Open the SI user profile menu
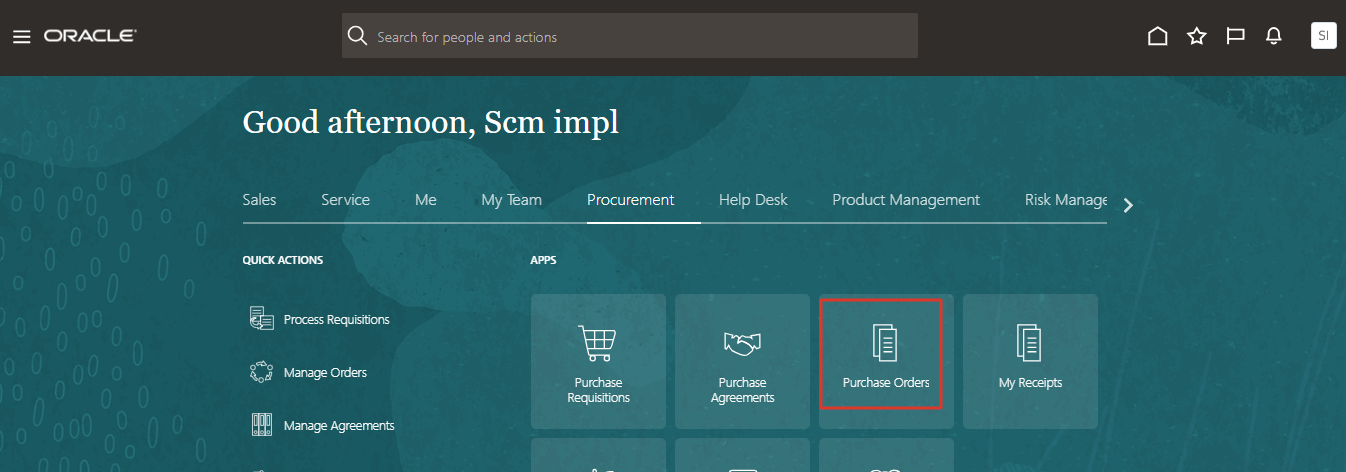The image size is (1346, 472). pyautogui.click(x=1323, y=36)
